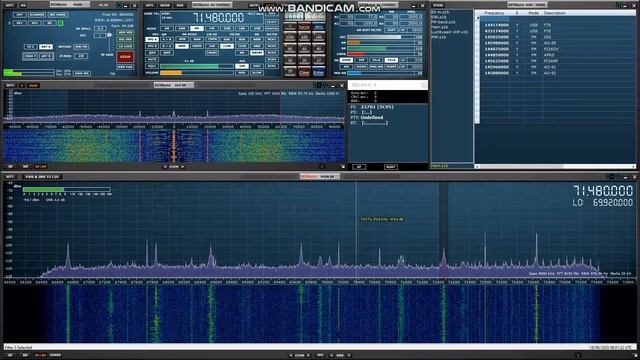Select the ANT A antenna input
The height and width of the screenshot is (360, 640).
point(46,47)
